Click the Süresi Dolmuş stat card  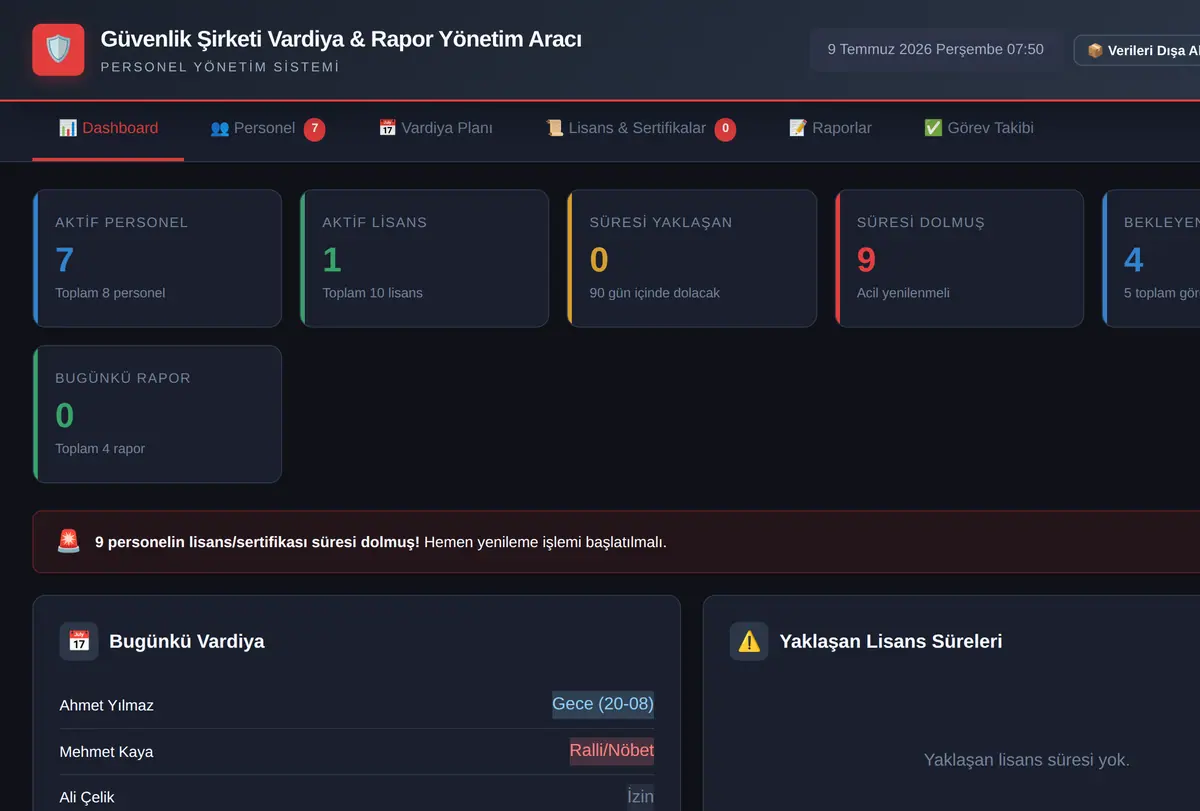click(x=959, y=258)
